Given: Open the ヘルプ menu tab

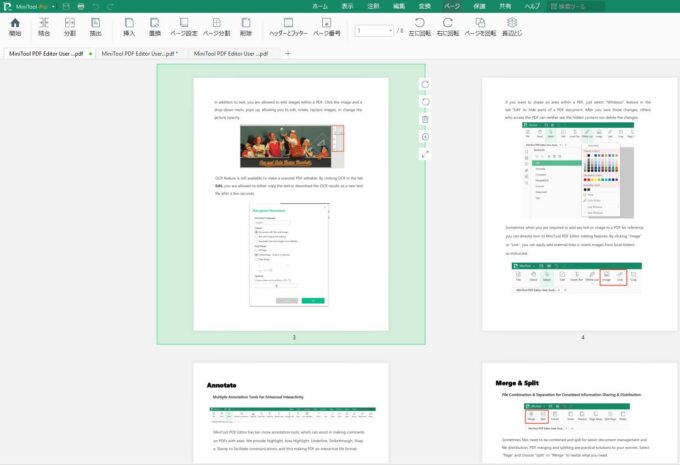Looking at the screenshot, I should click(x=532, y=6).
